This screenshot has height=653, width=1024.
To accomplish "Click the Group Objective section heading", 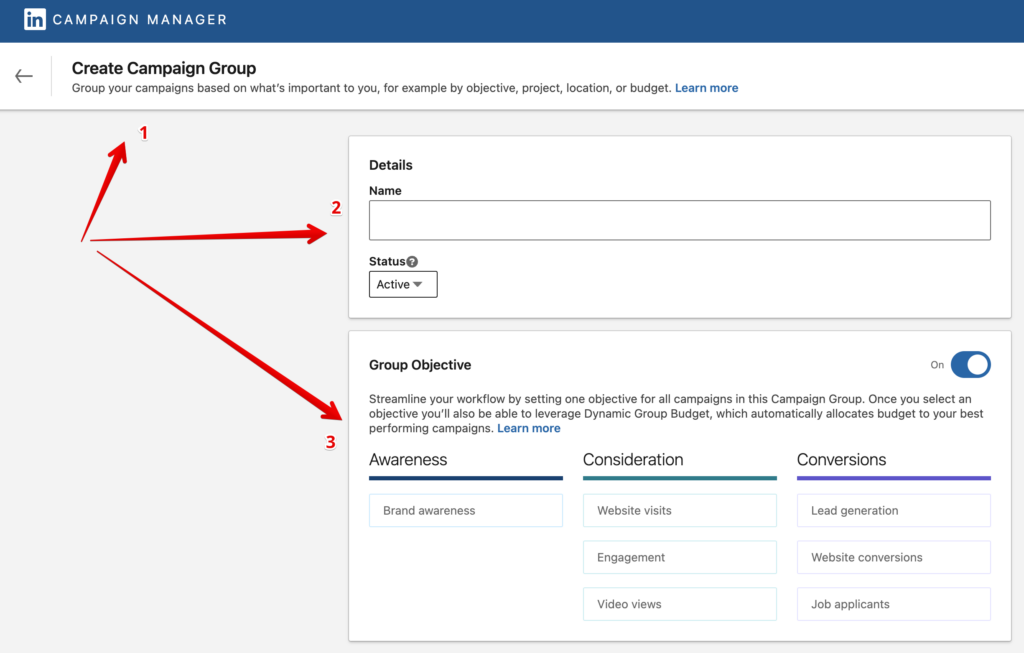I will coord(420,365).
